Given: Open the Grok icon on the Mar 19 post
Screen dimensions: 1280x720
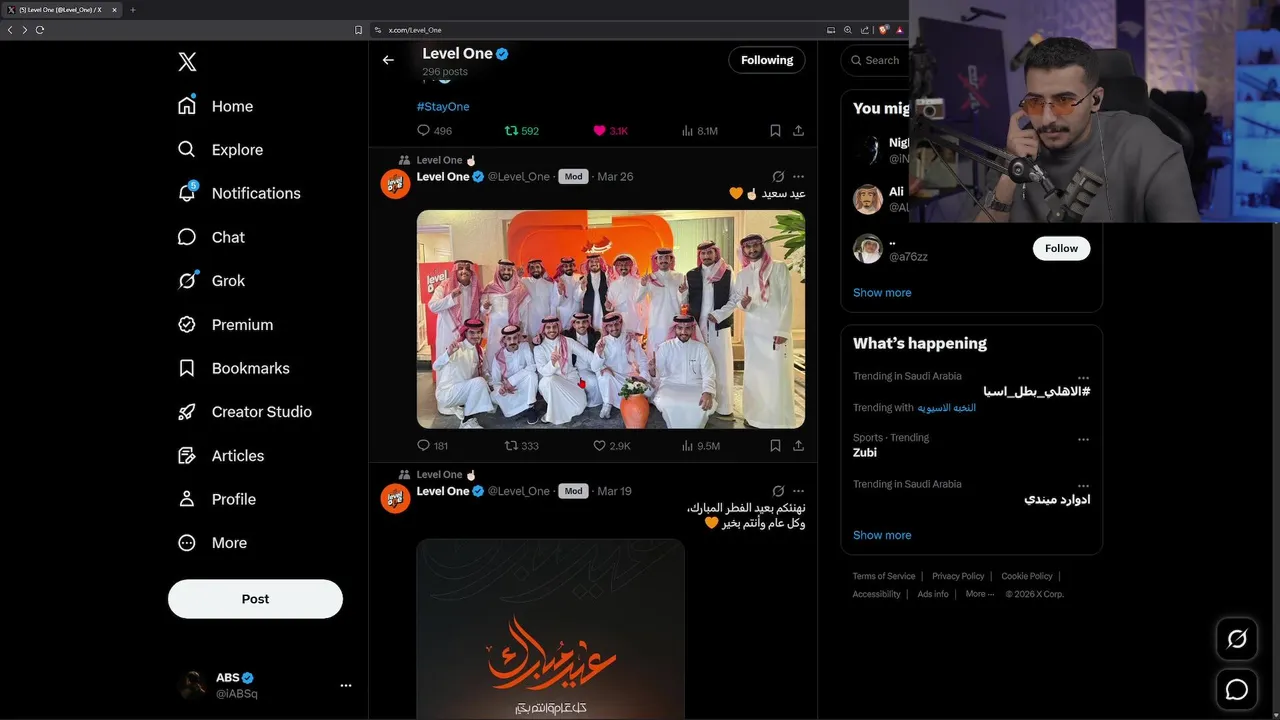Looking at the screenshot, I should click(778, 492).
